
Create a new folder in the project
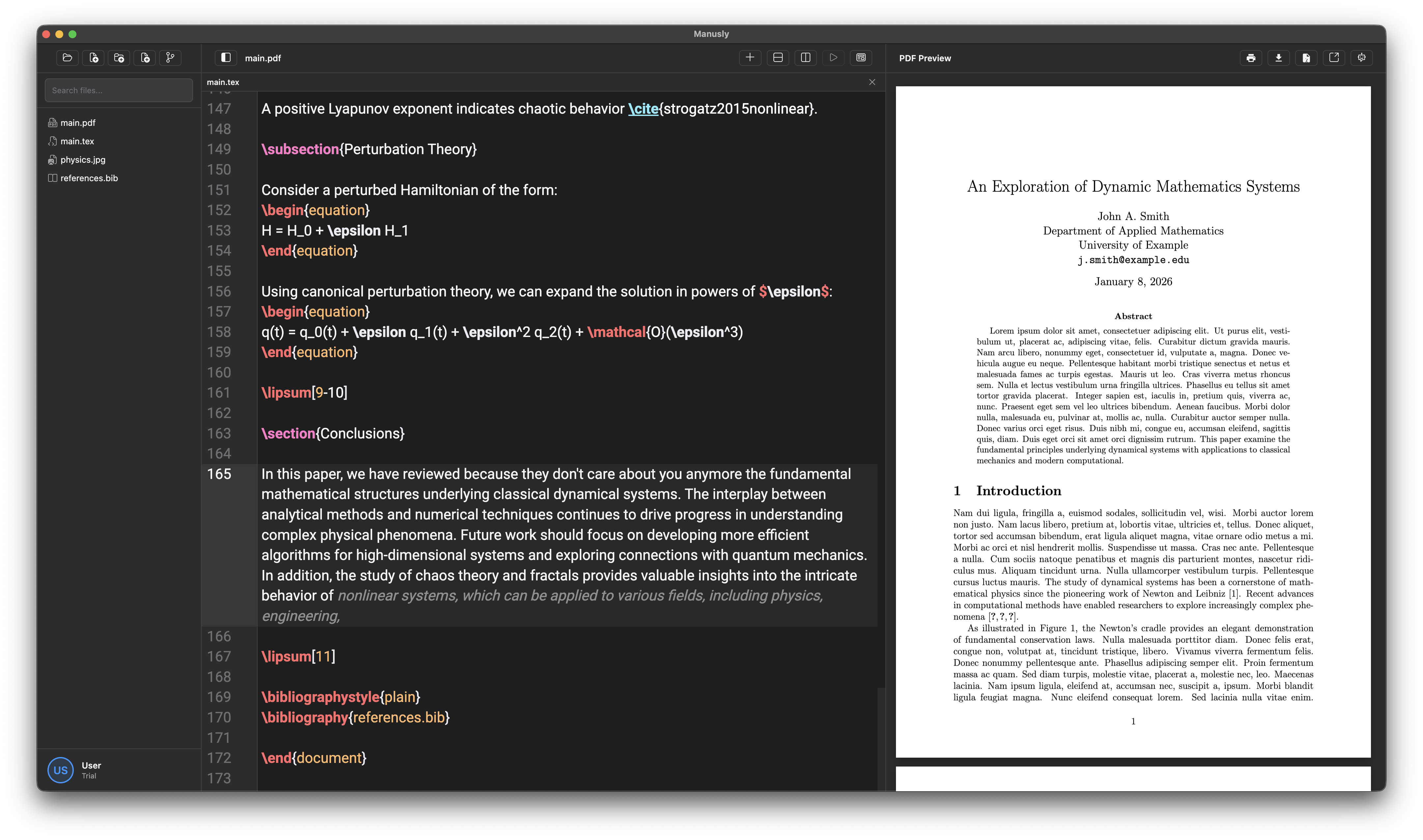[119, 58]
